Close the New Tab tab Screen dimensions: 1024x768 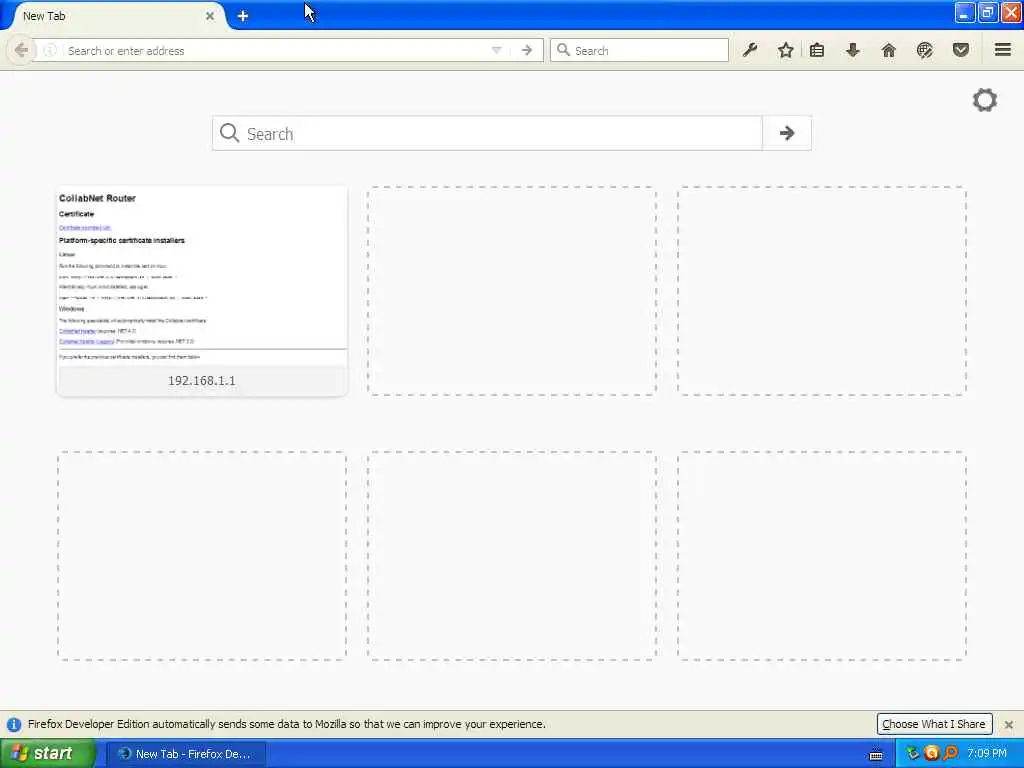(210, 16)
